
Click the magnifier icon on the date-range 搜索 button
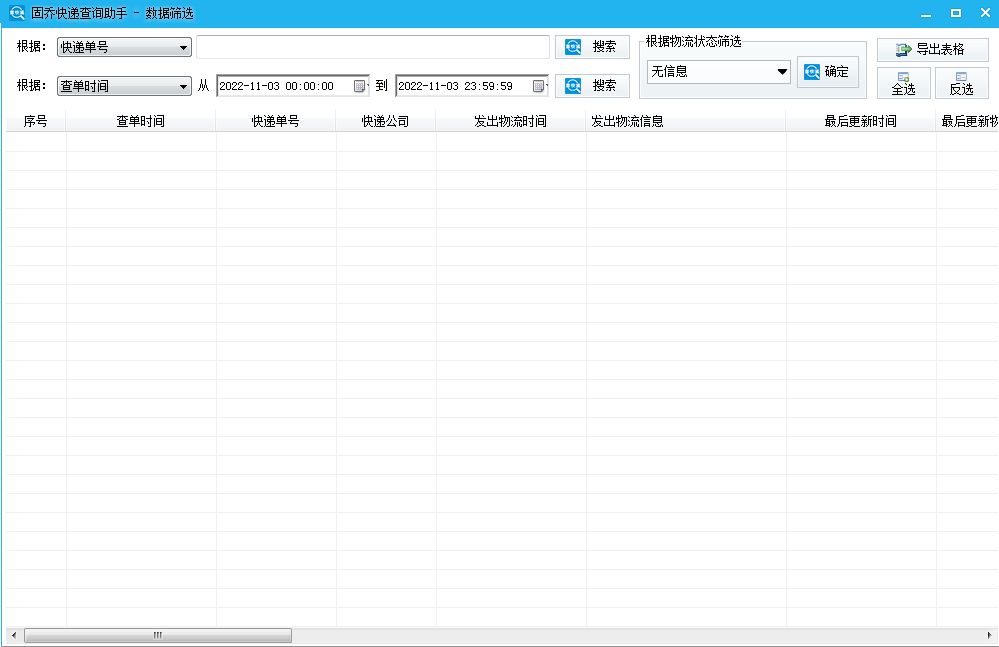(x=572, y=85)
